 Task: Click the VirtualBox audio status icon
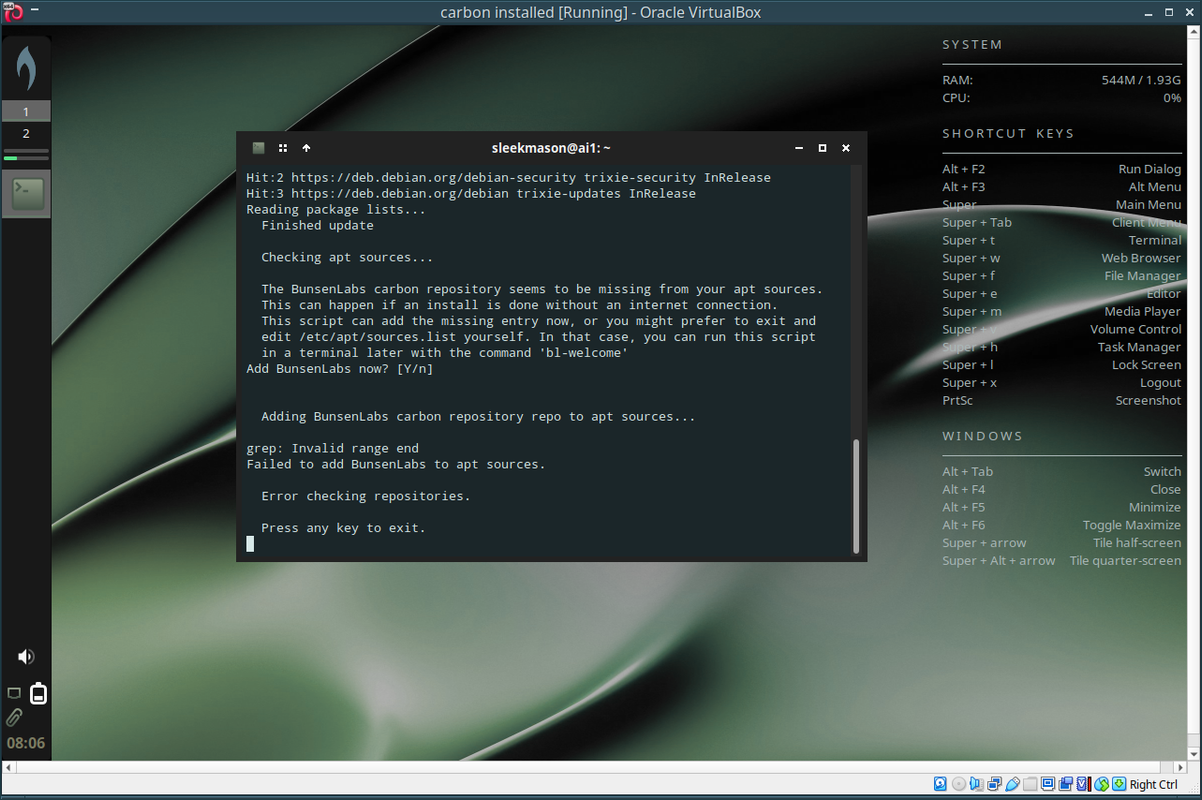tap(976, 784)
